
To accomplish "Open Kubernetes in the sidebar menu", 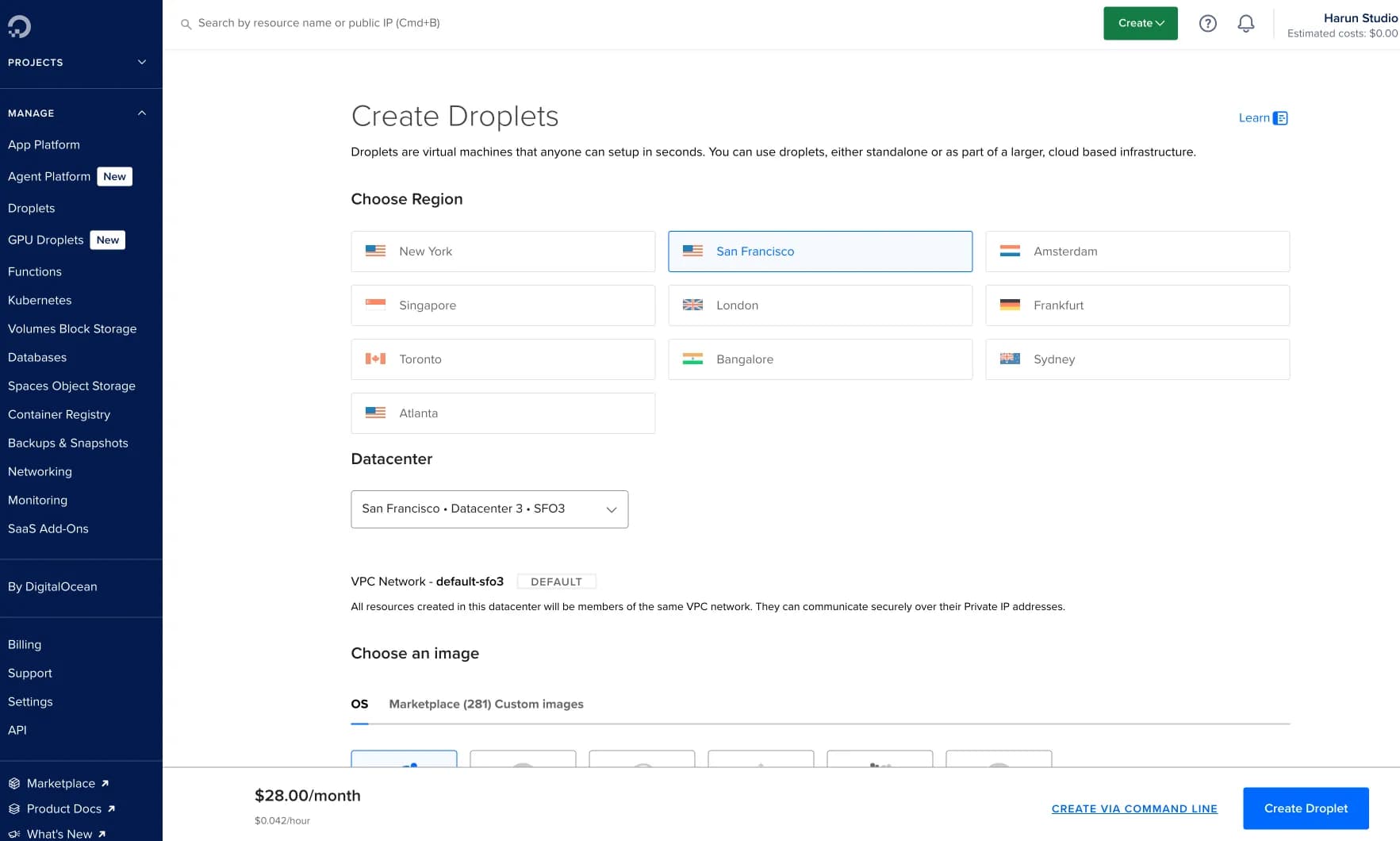I will click(x=40, y=300).
